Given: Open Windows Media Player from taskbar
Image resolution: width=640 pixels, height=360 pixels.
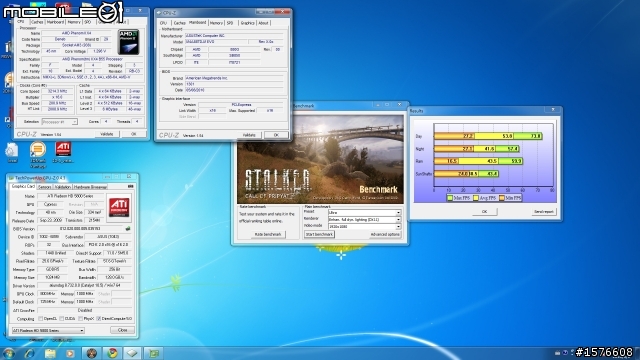Looking at the screenshot, I should click(x=70, y=353).
